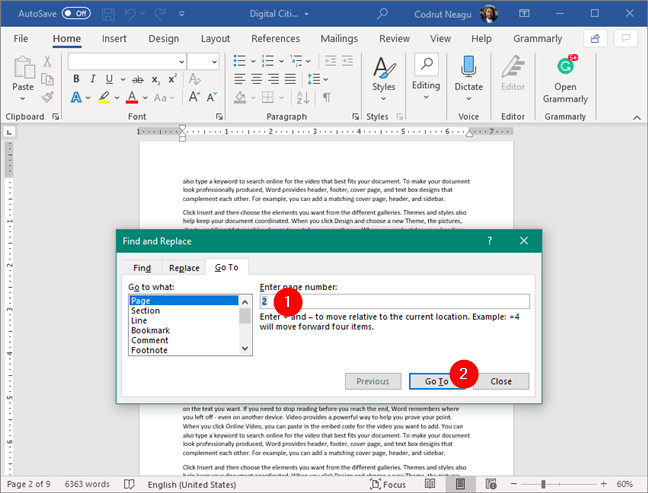The width and height of the screenshot is (648, 493).
Task: Click the Share icon button
Action: point(595,38)
